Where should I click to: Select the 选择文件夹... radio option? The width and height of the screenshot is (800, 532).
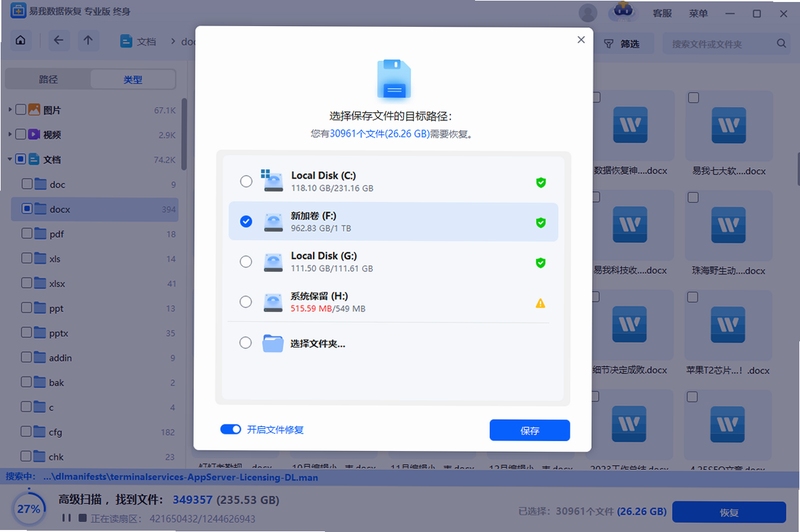pyautogui.click(x=245, y=343)
